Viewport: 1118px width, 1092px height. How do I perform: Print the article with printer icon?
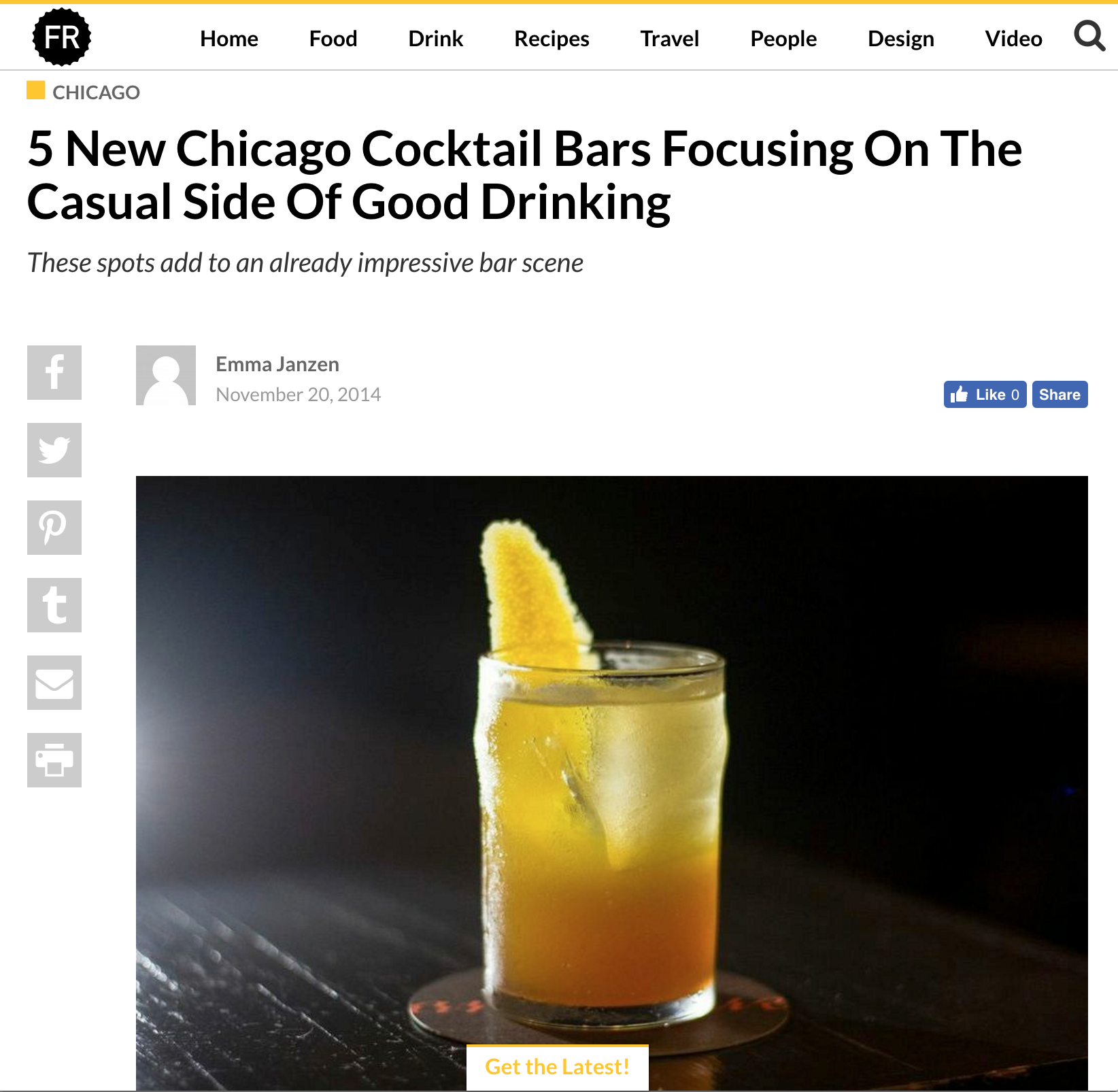pyautogui.click(x=54, y=760)
